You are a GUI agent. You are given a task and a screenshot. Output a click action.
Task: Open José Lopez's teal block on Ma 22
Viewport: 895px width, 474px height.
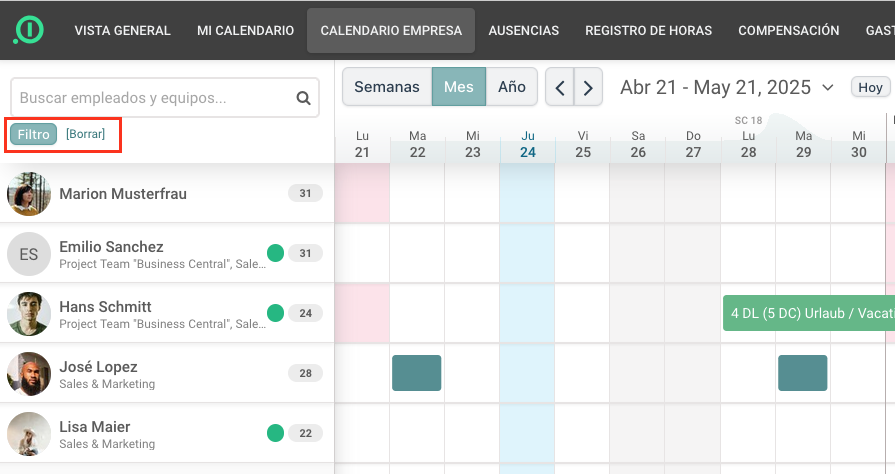tap(417, 373)
